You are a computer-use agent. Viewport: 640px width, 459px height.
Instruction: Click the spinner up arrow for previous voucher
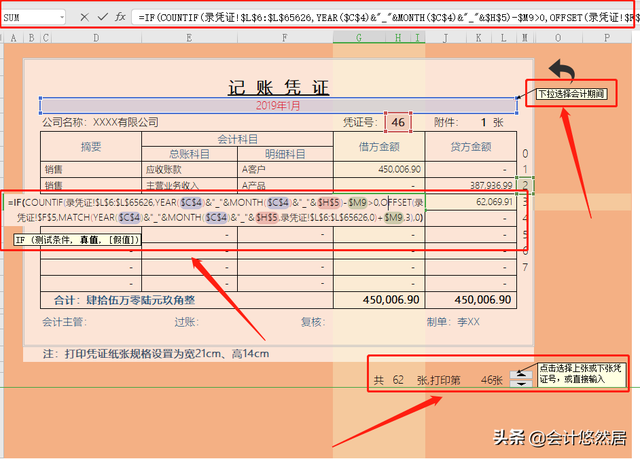(x=521, y=374)
